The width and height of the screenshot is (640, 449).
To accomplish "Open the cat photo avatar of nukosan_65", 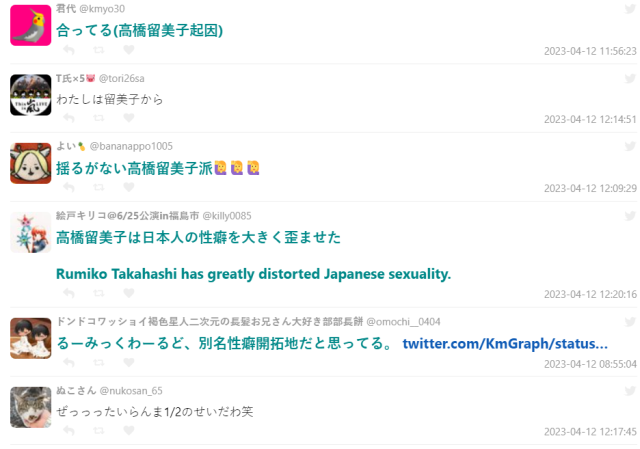I will pos(30,407).
